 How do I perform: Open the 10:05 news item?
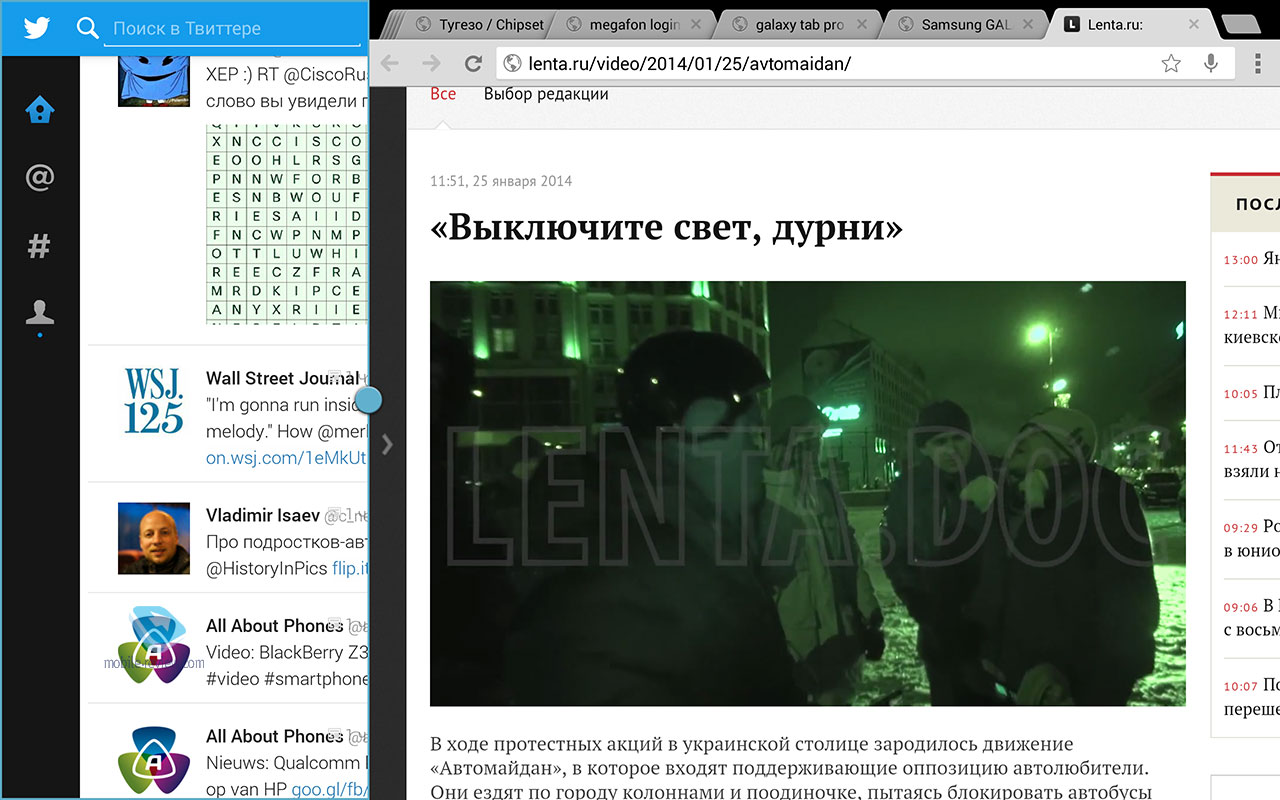tap(1251, 393)
